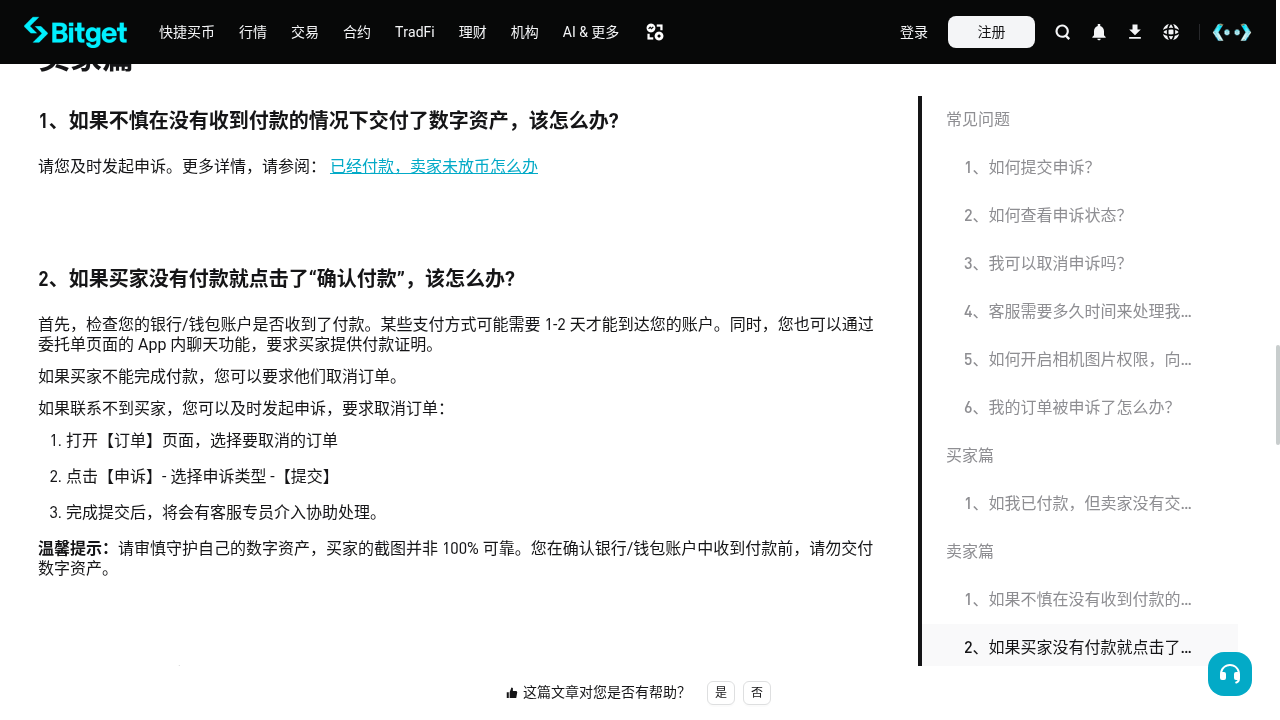1280x720 pixels.
Task: Open the 快捷买币 menu
Action: point(187,32)
